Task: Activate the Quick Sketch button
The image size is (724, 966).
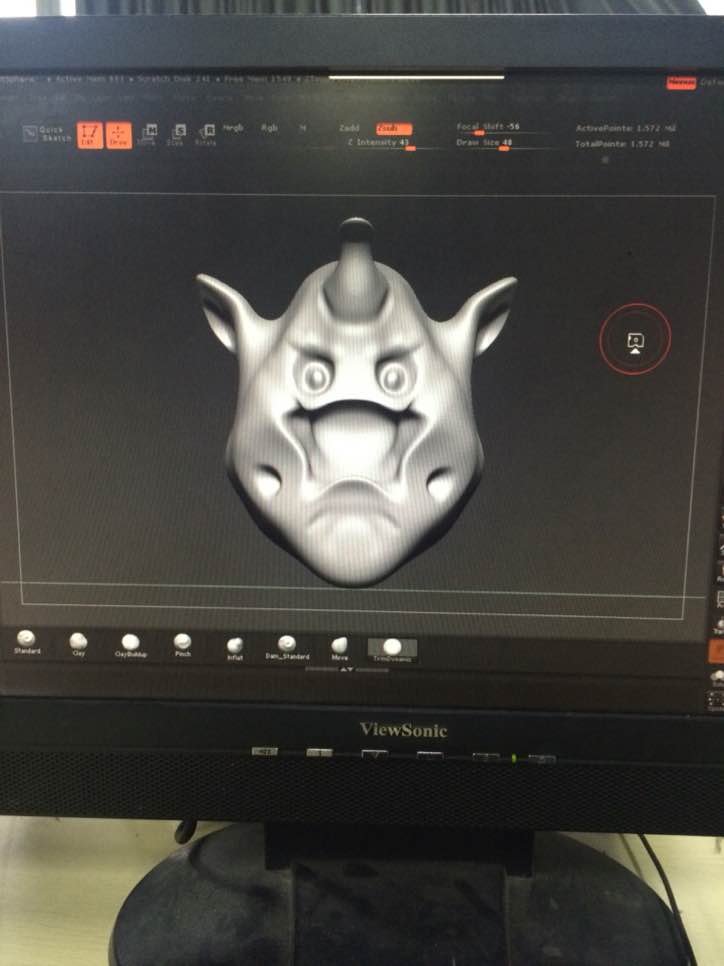Action: coord(47,134)
